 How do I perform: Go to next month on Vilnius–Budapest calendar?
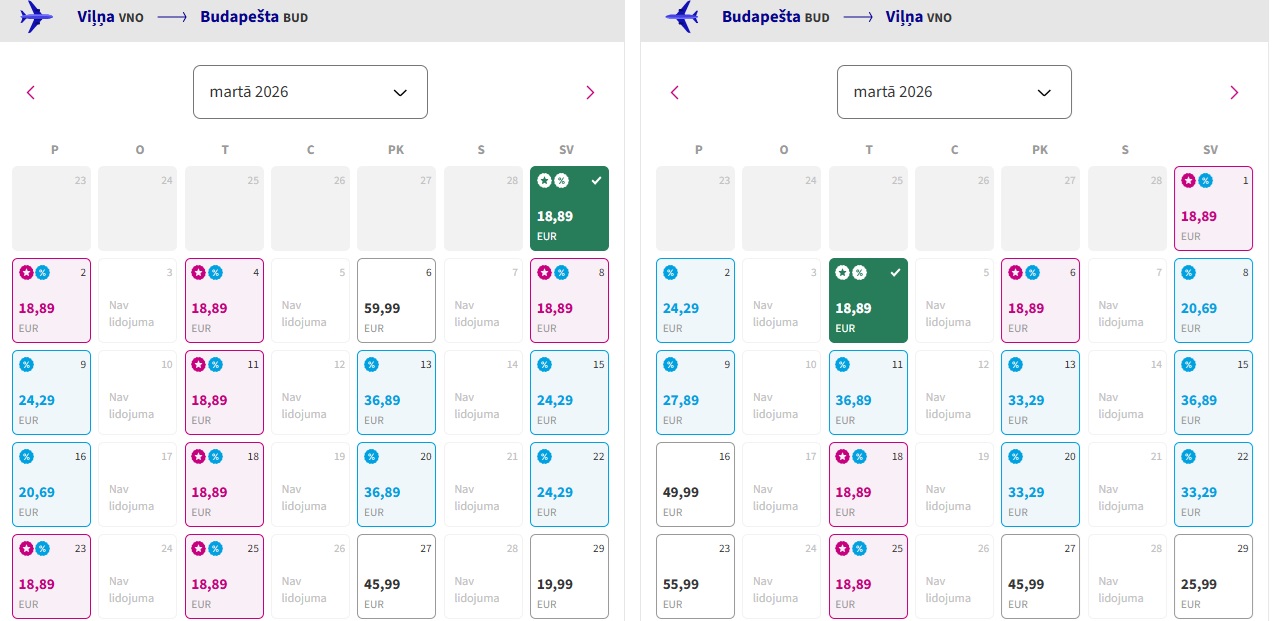point(590,93)
